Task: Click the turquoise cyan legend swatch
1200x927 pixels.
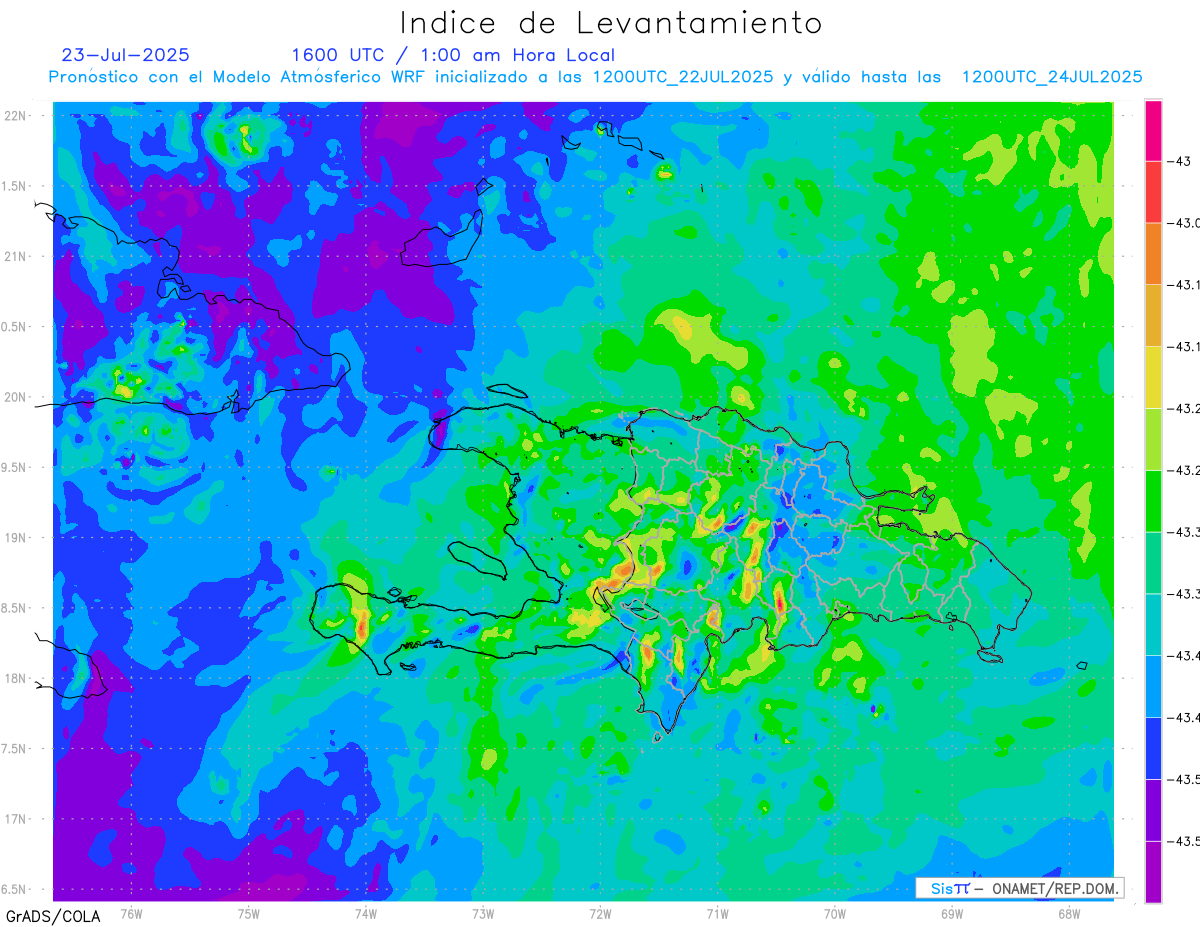Action: [x=1153, y=625]
